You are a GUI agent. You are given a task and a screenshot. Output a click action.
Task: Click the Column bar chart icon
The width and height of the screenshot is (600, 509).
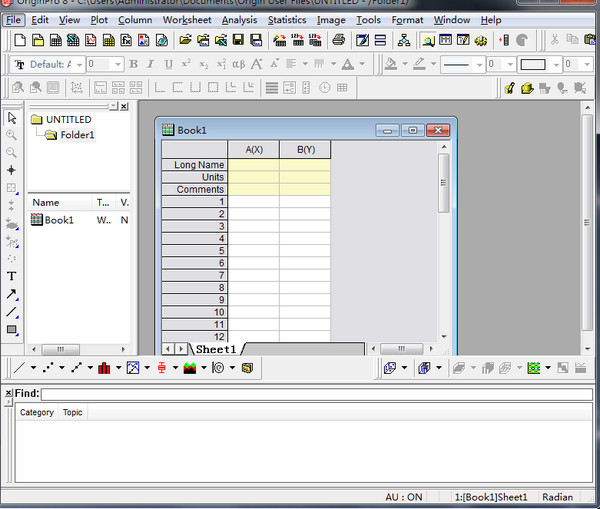tap(104, 368)
